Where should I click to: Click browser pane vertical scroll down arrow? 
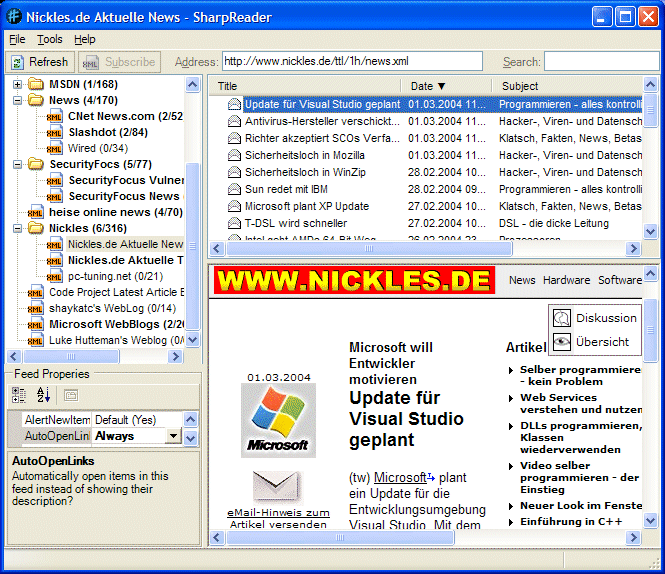tap(650, 520)
